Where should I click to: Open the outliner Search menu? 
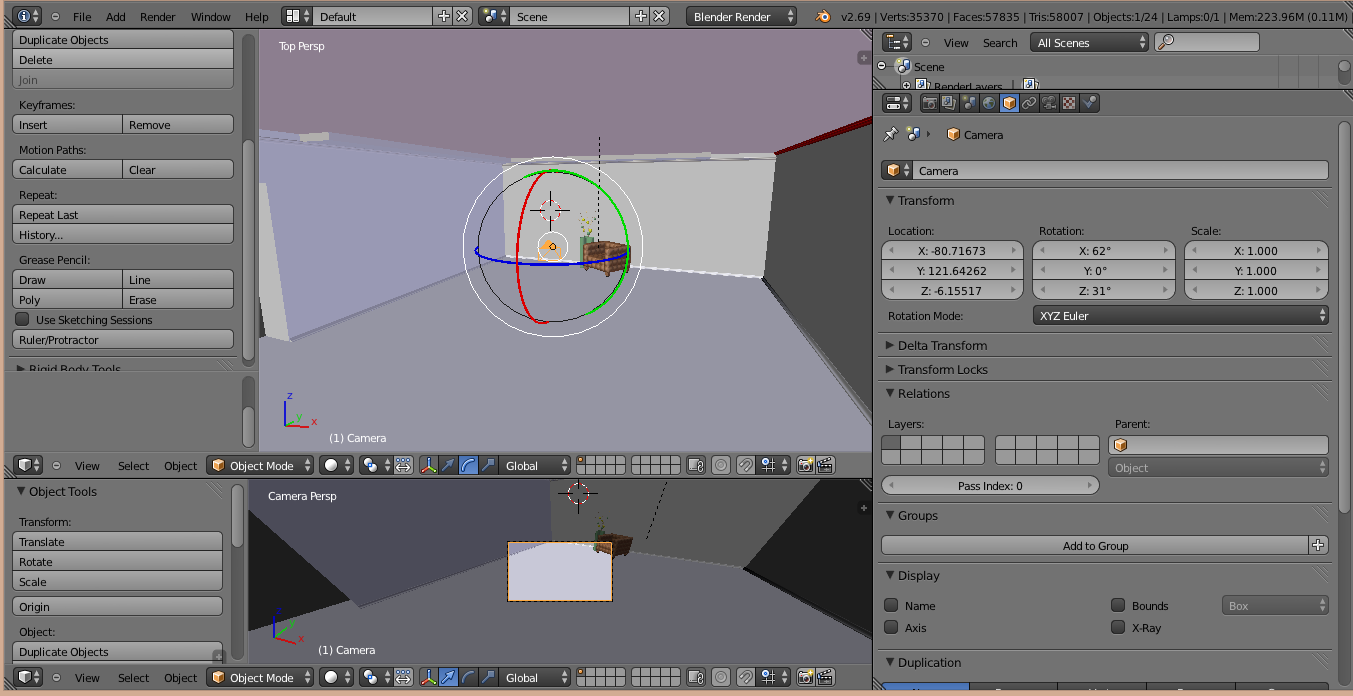pyautogui.click(x=1000, y=43)
